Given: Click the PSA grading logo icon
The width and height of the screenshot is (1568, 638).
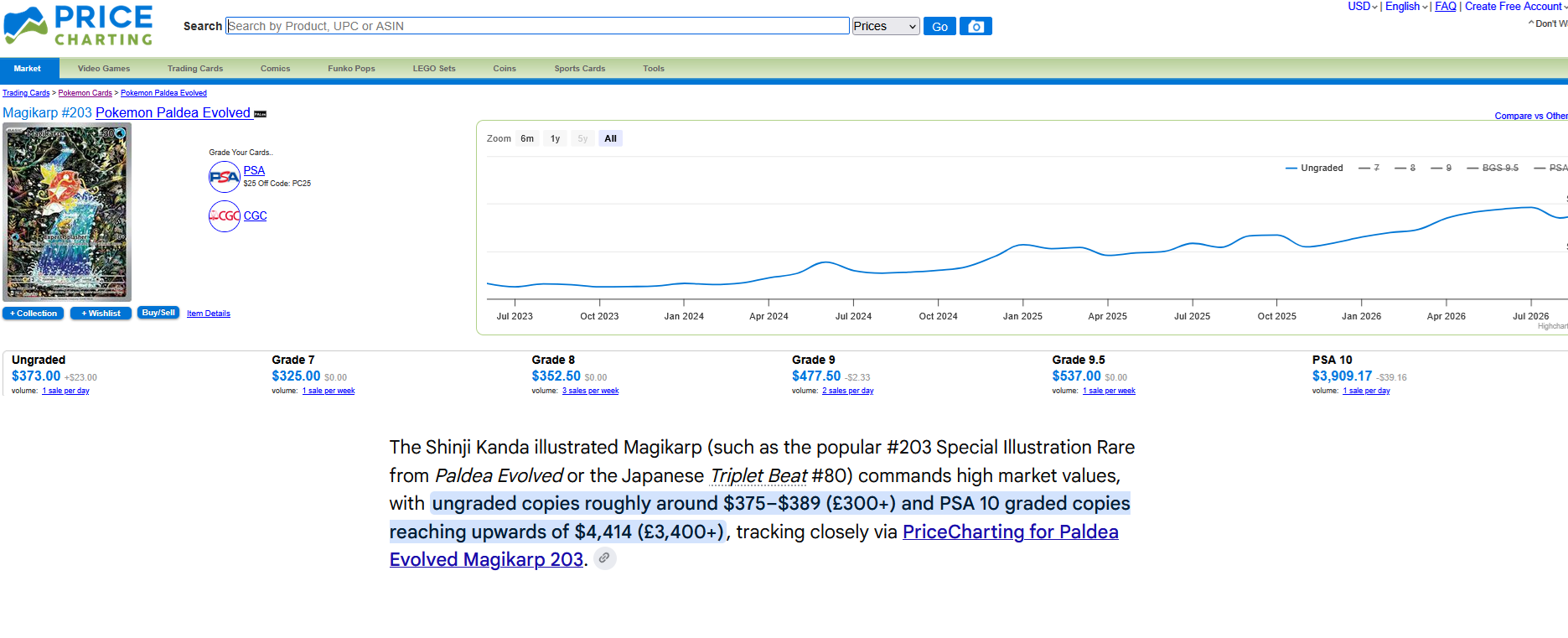Looking at the screenshot, I should (225, 177).
